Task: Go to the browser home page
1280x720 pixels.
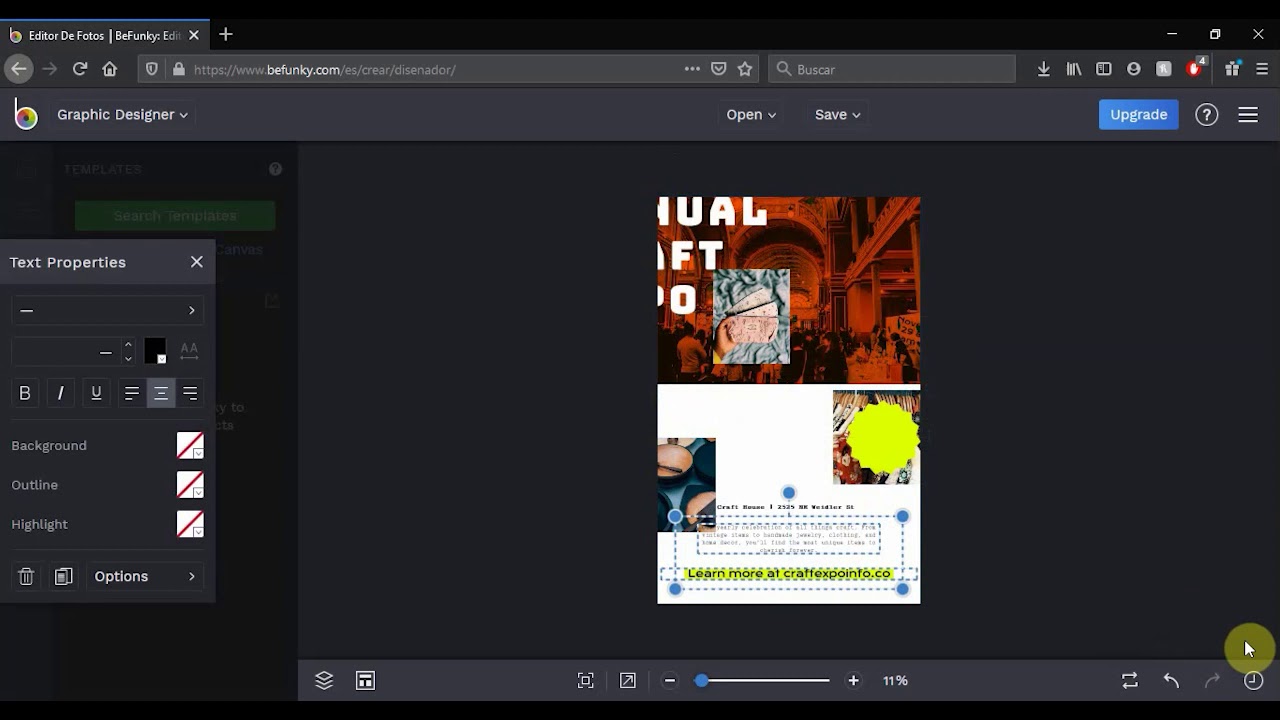Action: coord(110,69)
